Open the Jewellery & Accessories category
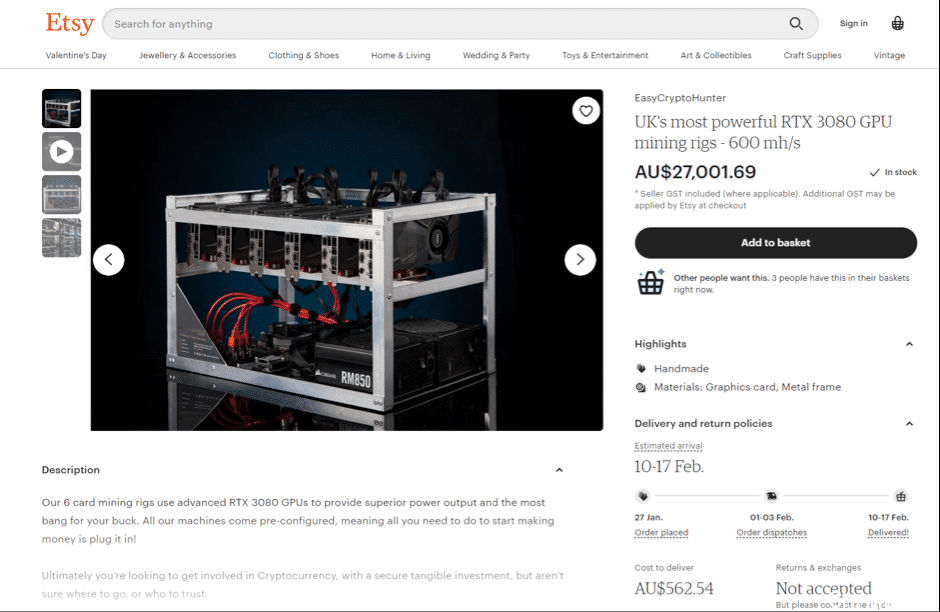Screen dimensions: 940x612 coord(188,55)
